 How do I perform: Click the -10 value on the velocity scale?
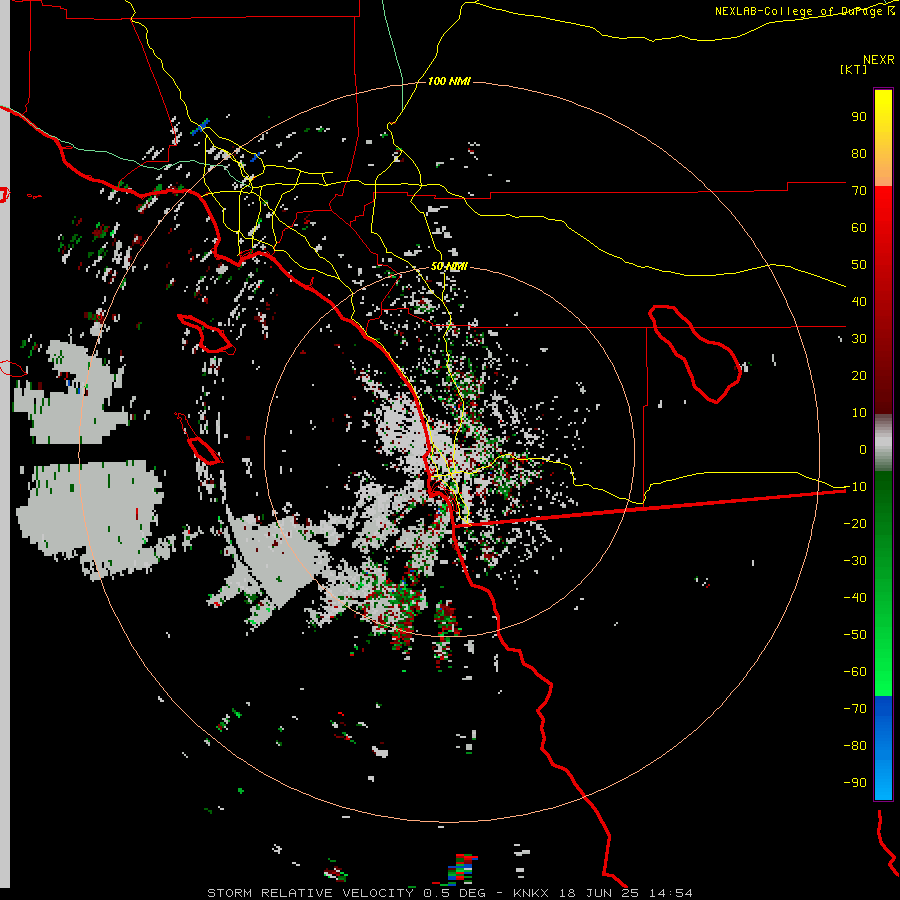(x=855, y=487)
